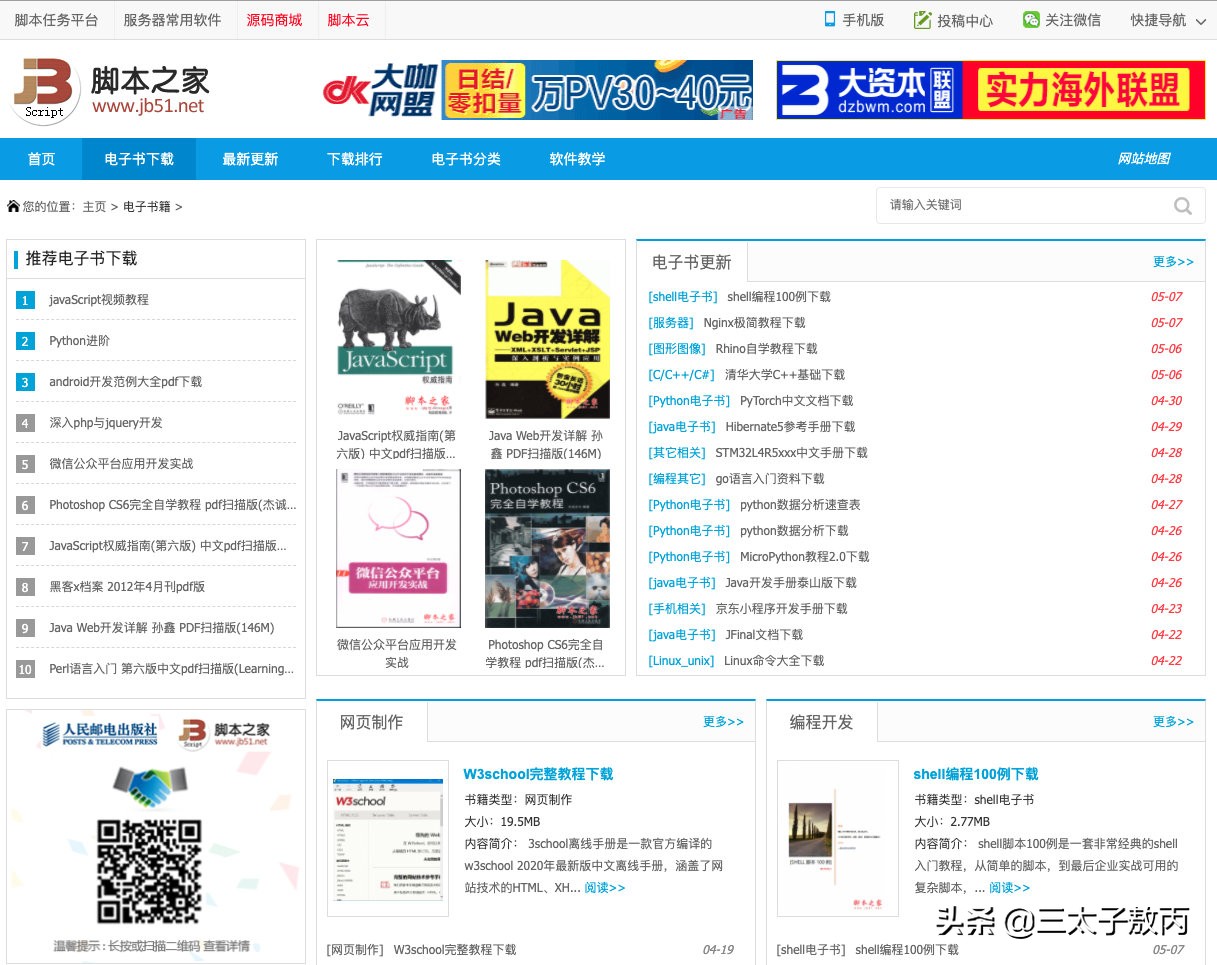Go to the 最新更新 tab

pyautogui.click(x=250, y=159)
